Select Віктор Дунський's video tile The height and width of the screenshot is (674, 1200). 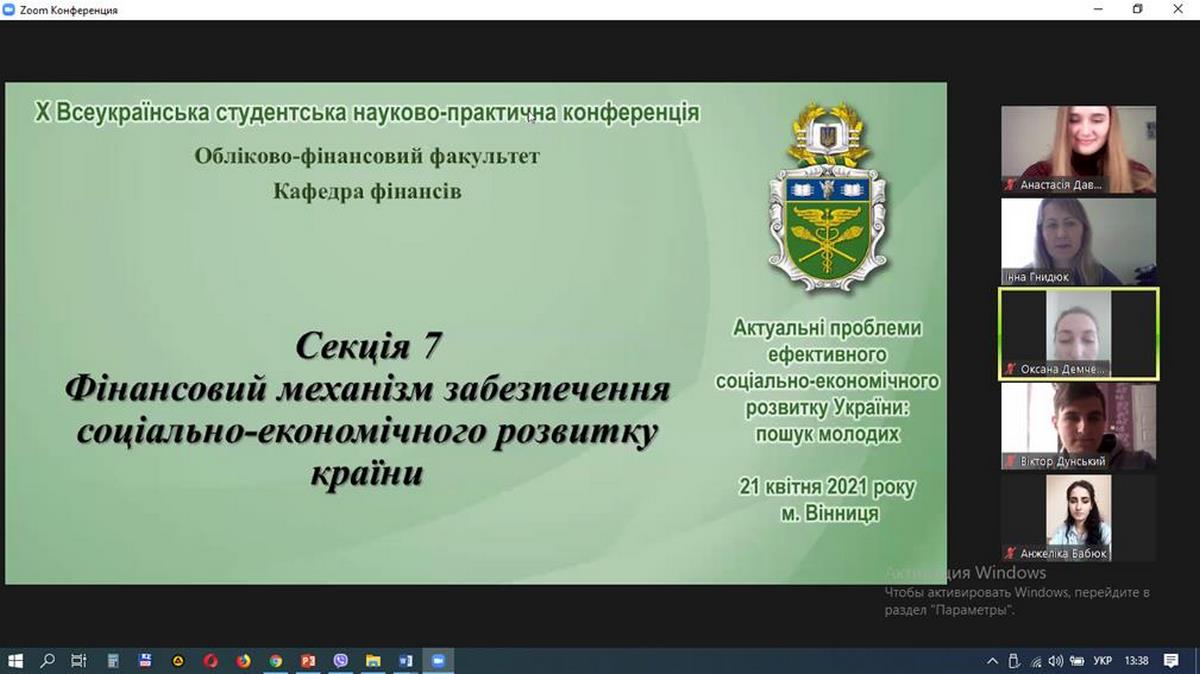coord(1078,426)
